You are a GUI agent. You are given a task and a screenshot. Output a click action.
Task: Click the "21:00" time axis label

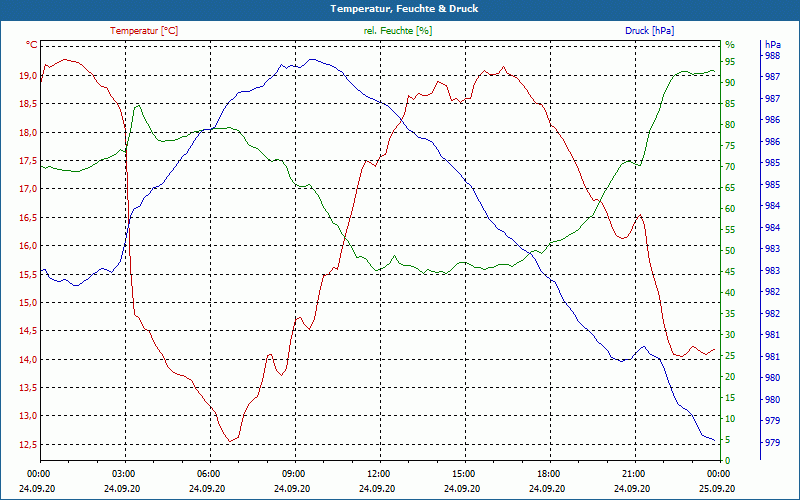pos(632,474)
